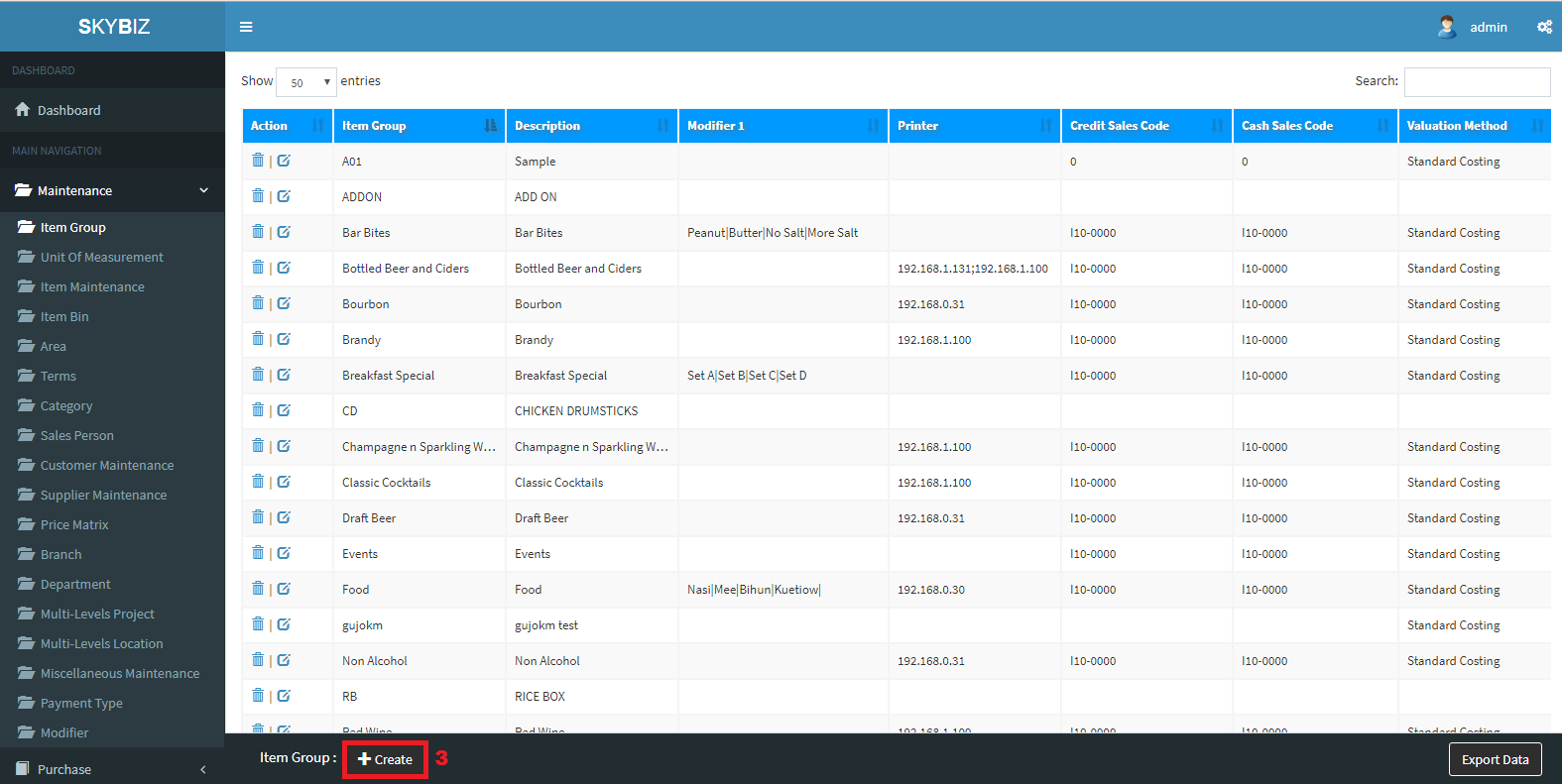Open the settings gears icon
The image size is (1562, 784).
coord(1544,27)
